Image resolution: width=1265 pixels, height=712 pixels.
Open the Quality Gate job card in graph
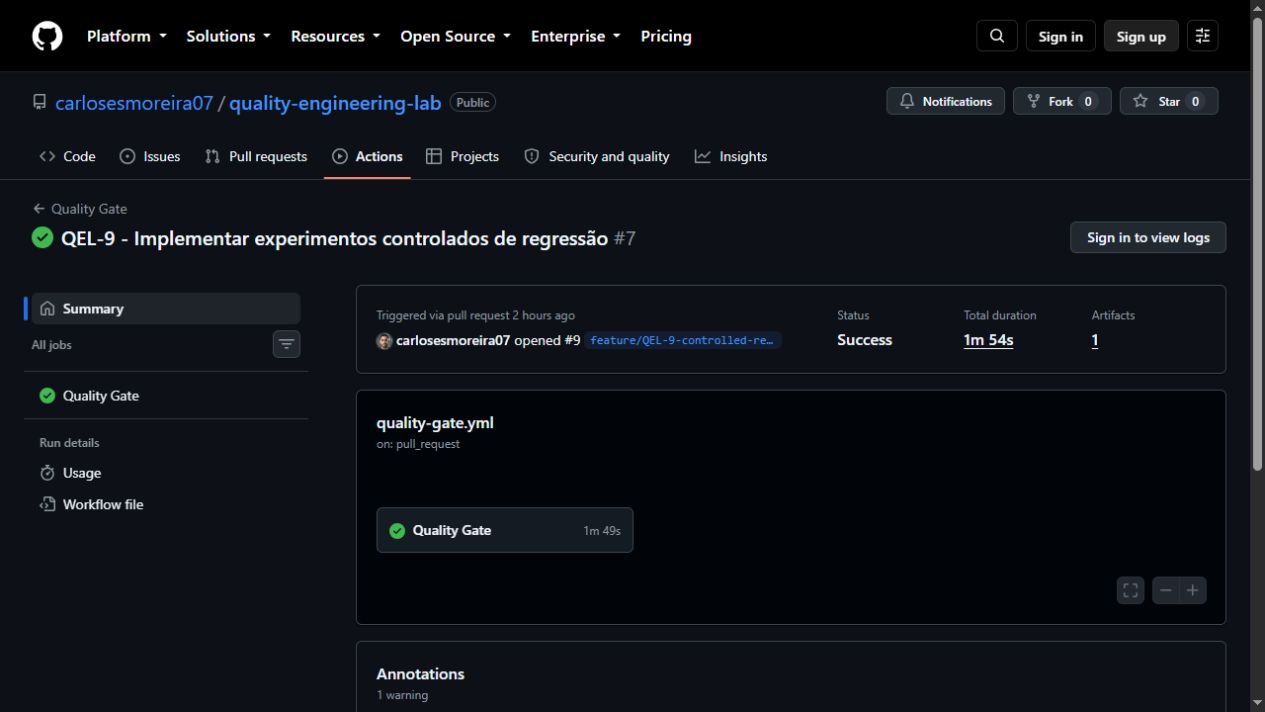(x=505, y=530)
